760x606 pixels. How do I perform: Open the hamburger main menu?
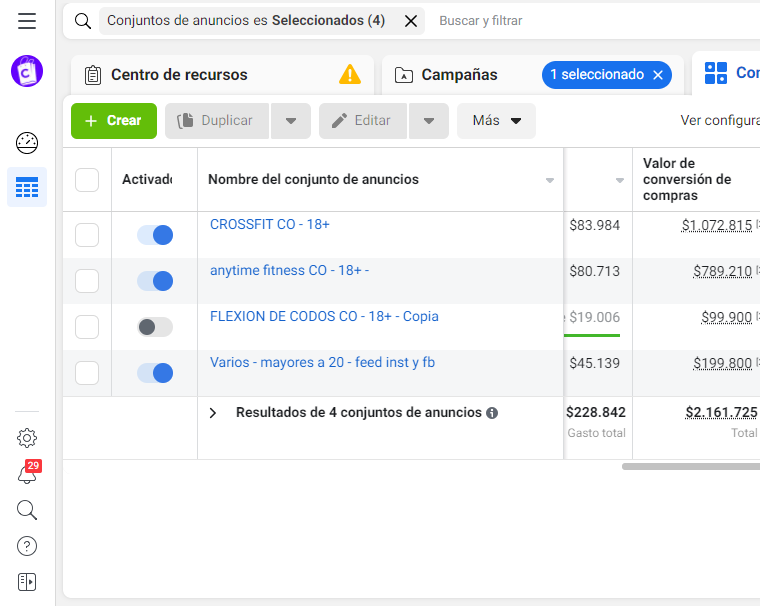click(x=27, y=21)
